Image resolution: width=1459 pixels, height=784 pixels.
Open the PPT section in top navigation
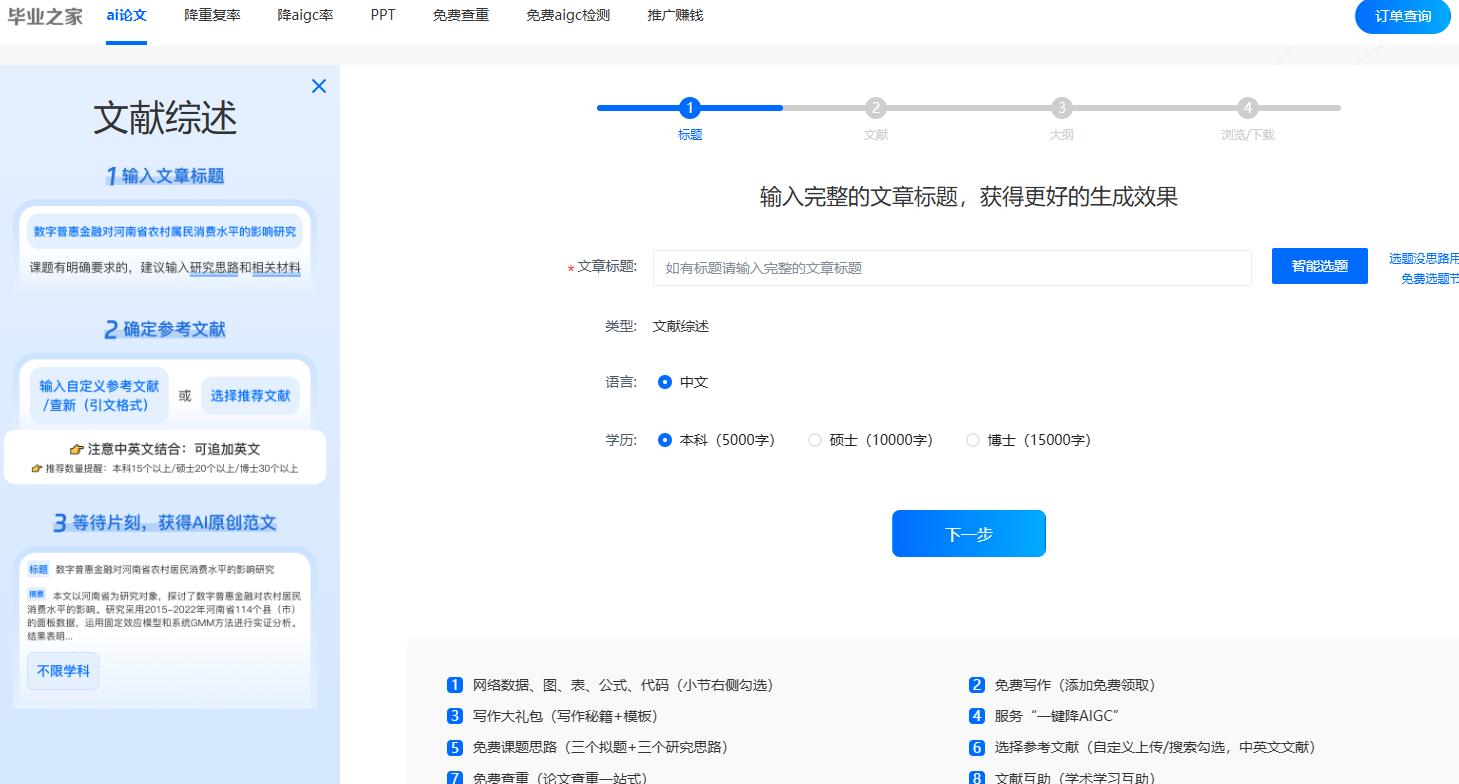pos(382,16)
